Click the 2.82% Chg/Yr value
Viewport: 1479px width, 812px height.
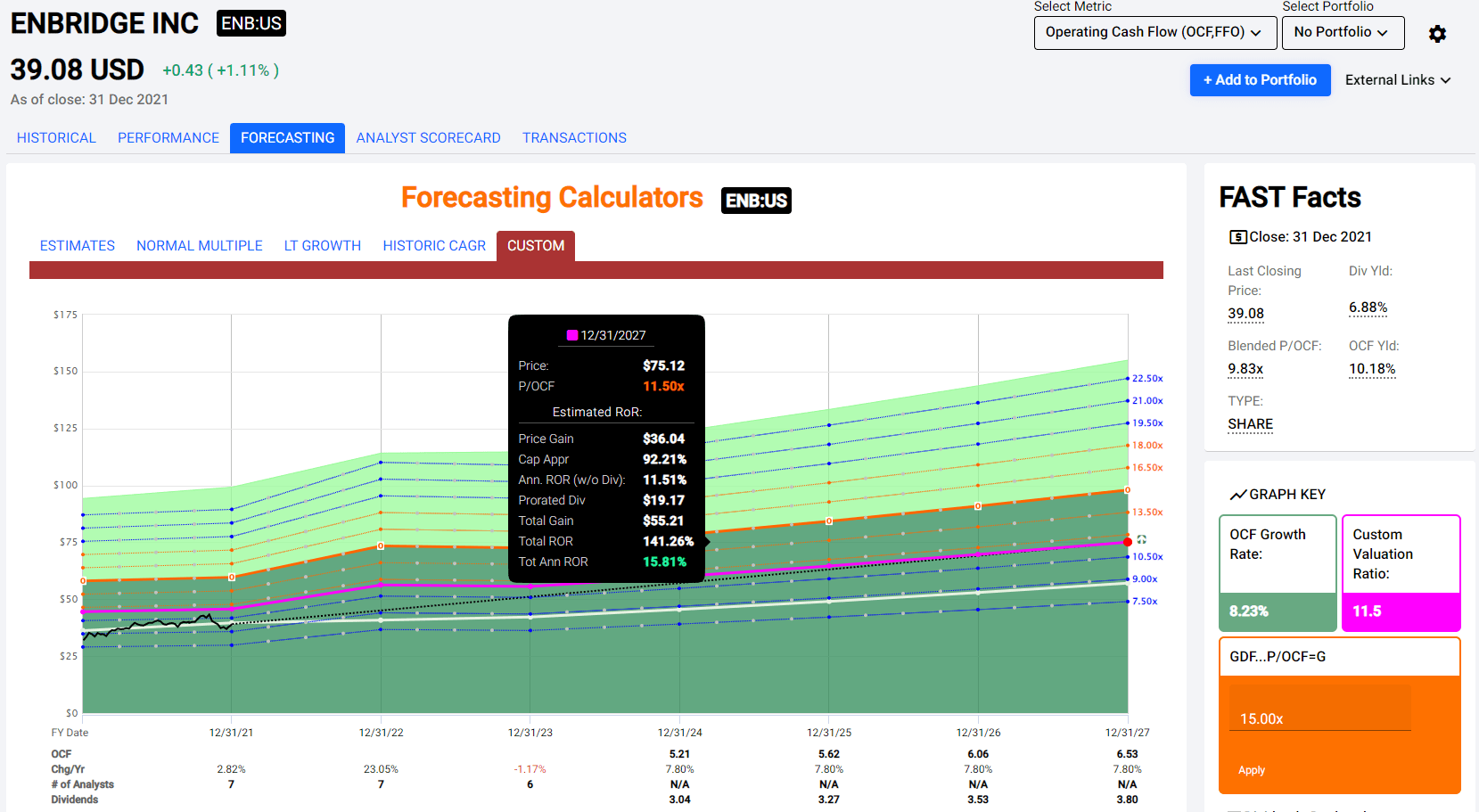(231, 769)
